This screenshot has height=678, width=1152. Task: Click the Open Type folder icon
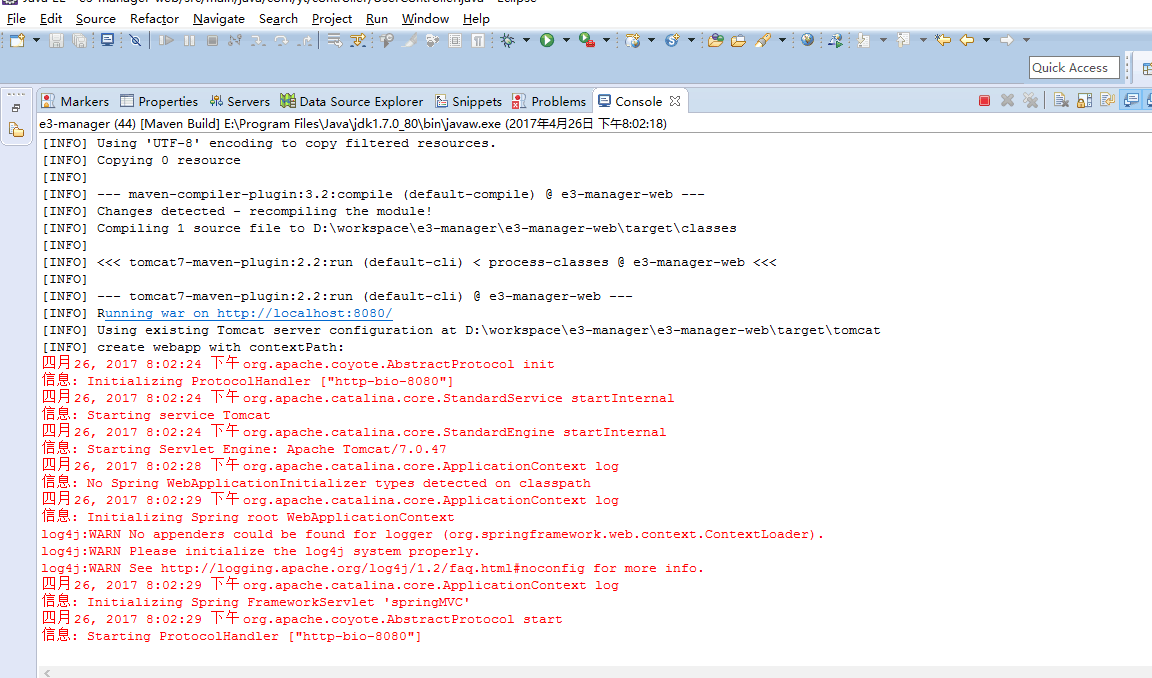tap(715, 40)
